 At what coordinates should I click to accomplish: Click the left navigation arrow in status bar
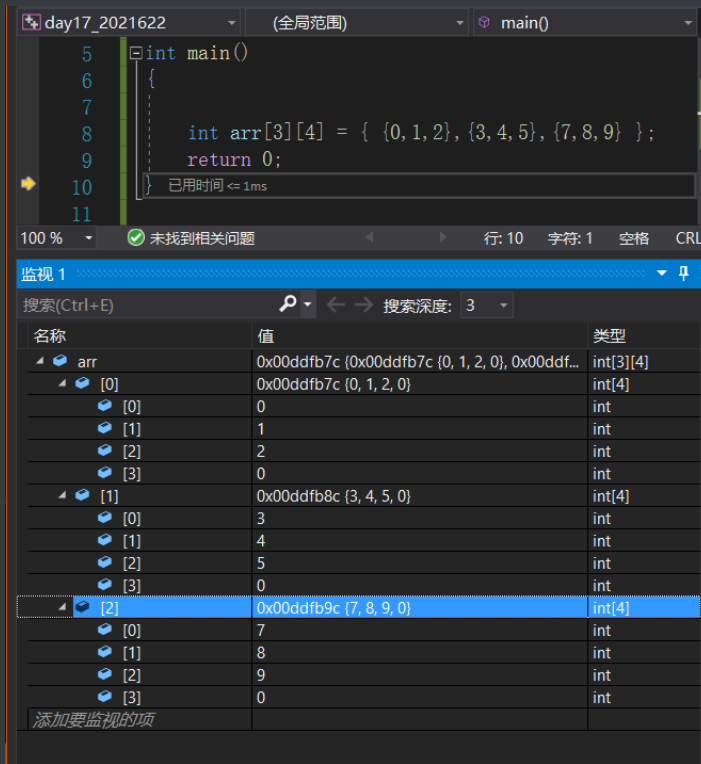click(370, 237)
